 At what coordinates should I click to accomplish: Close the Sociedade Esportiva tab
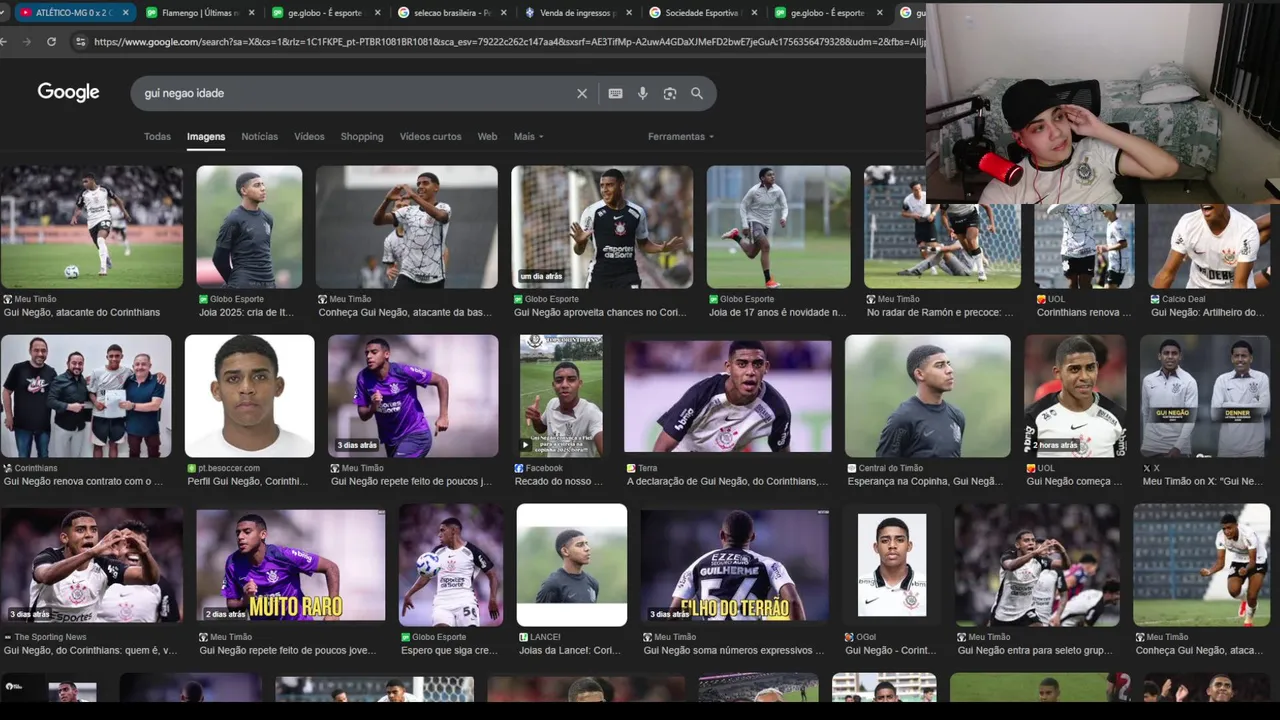click(754, 13)
